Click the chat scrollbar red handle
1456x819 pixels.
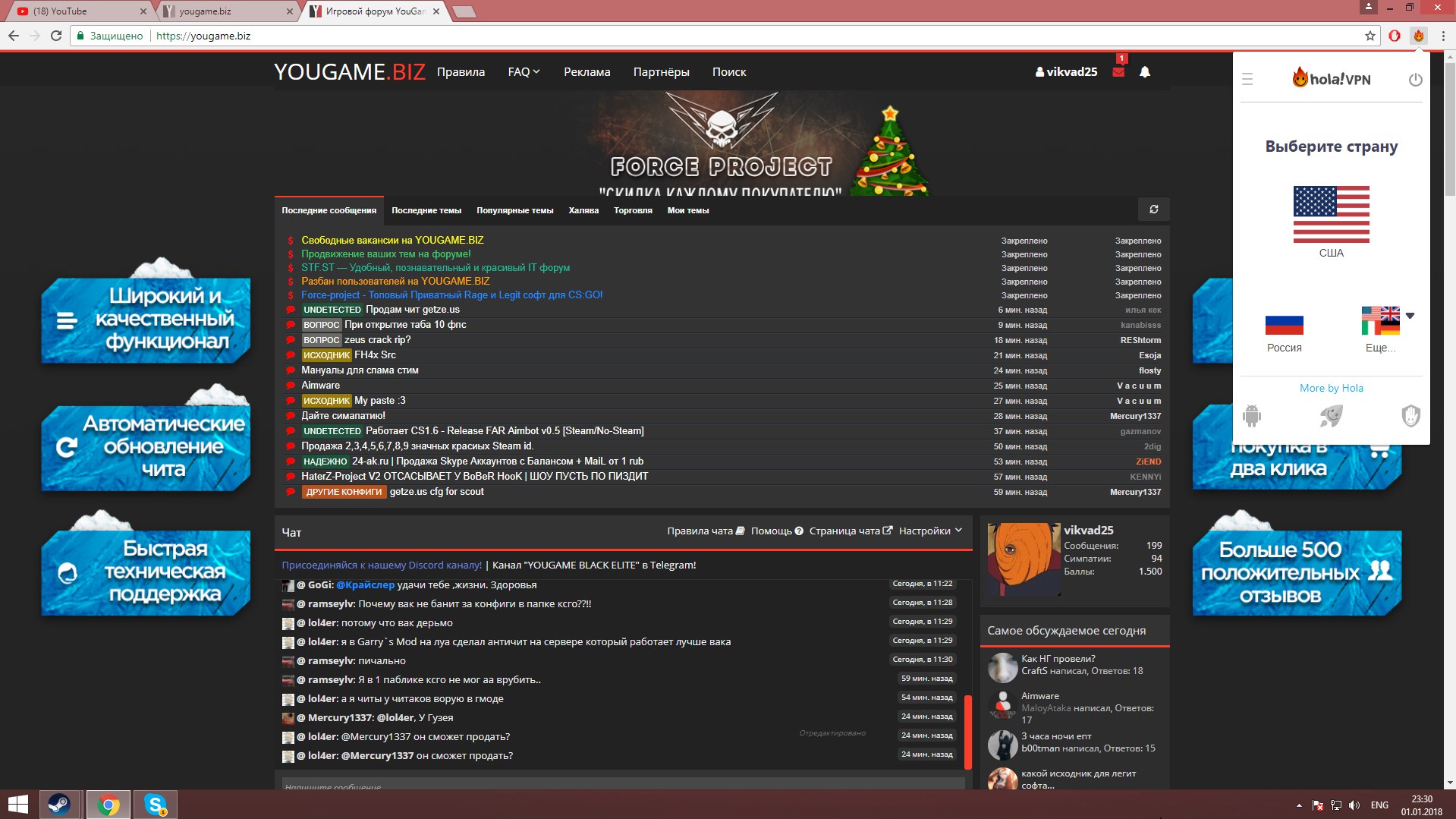pos(967,732)
